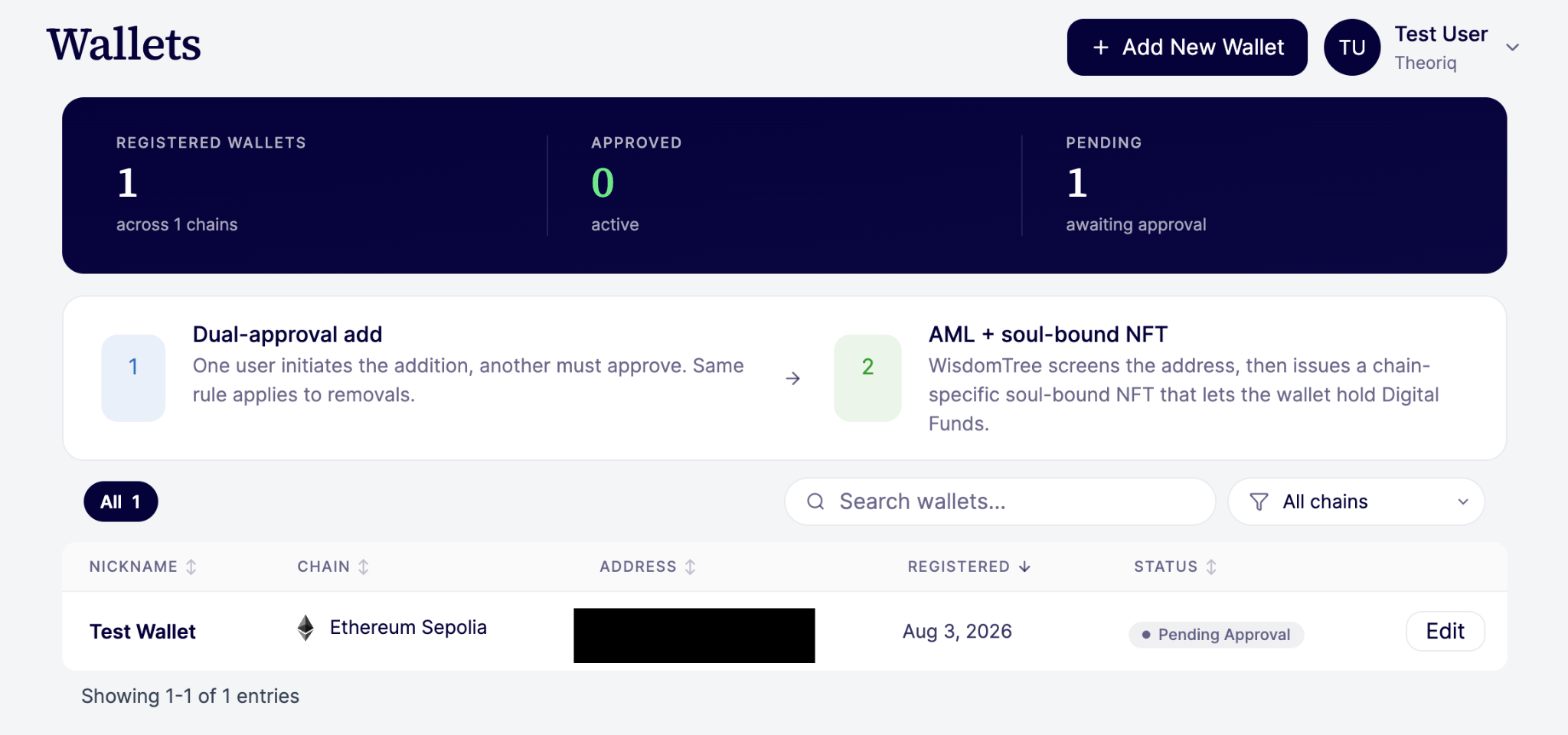The image size is (1568, 735).
Task: Sort by the Chain column arrows
Action: pyautogui.click(x=364, y=567)
